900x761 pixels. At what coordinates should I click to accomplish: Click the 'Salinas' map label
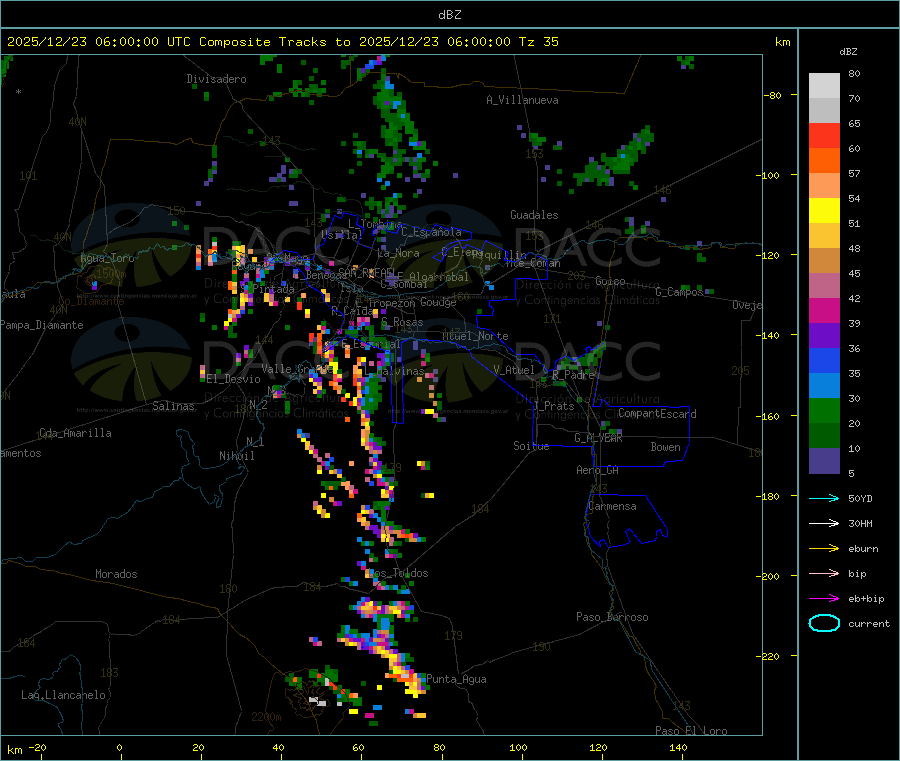(x=173, y=406)
